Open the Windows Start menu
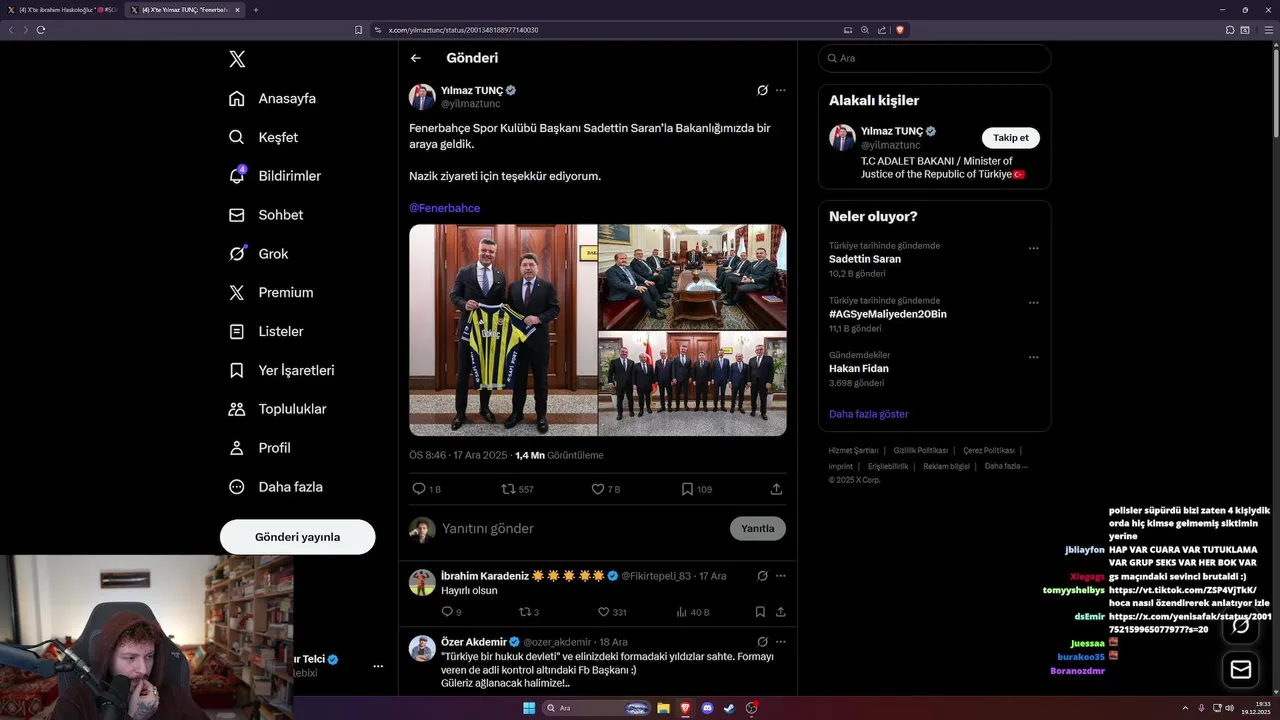This screenshot has width=1280, height=720. 529,708
